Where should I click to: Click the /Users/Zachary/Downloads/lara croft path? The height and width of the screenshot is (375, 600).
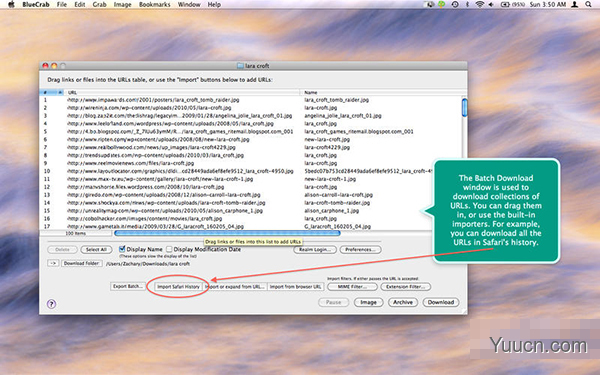pyautogui.click(x=148, y=264)
